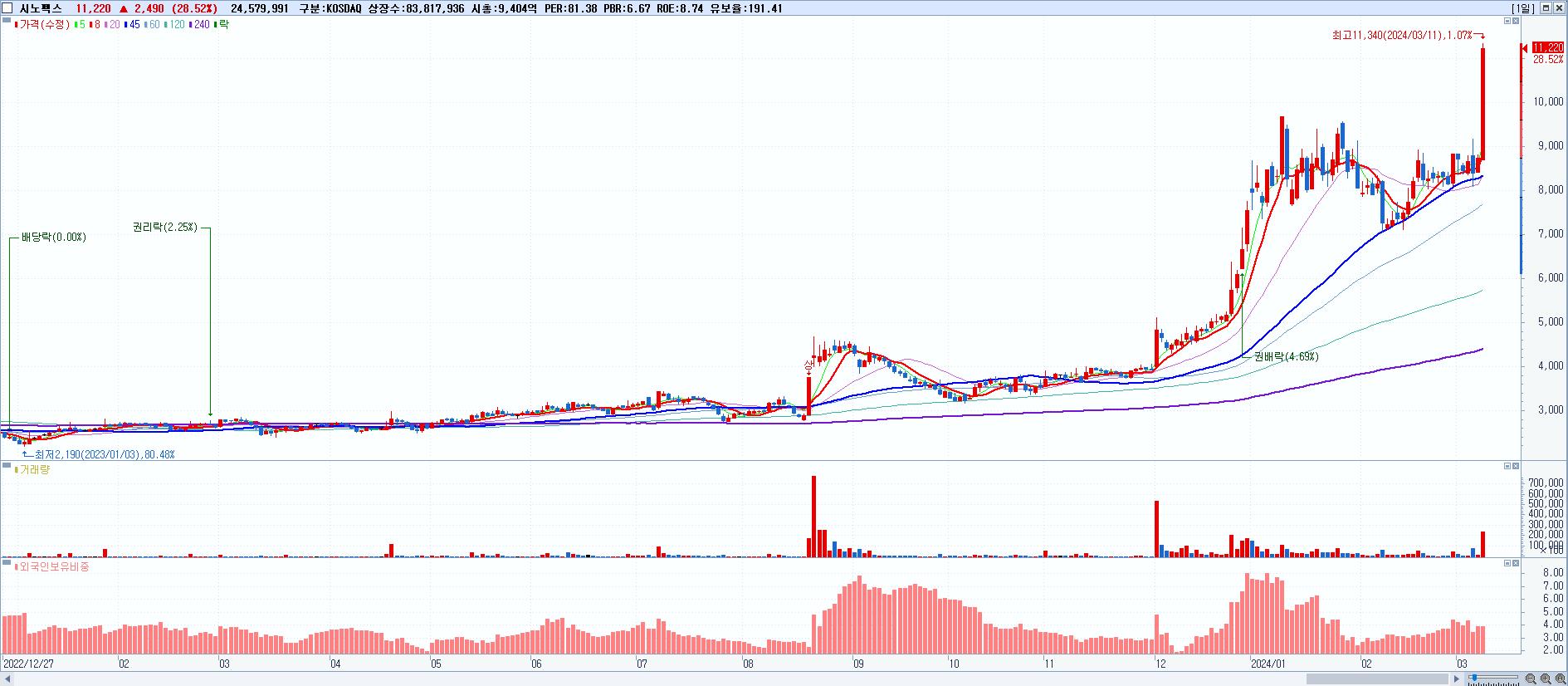
Task: Toggle the 240-day moving average legend
Action: pyautogui.click(x=200, y=24)
